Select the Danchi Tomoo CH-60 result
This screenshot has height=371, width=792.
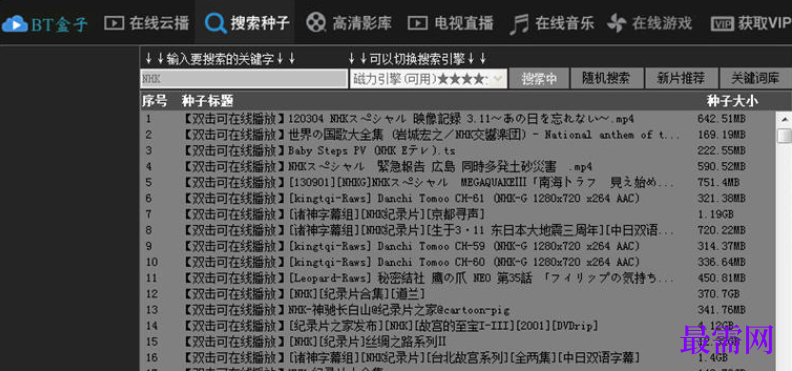pyautogui.click(x=458, y=262)
